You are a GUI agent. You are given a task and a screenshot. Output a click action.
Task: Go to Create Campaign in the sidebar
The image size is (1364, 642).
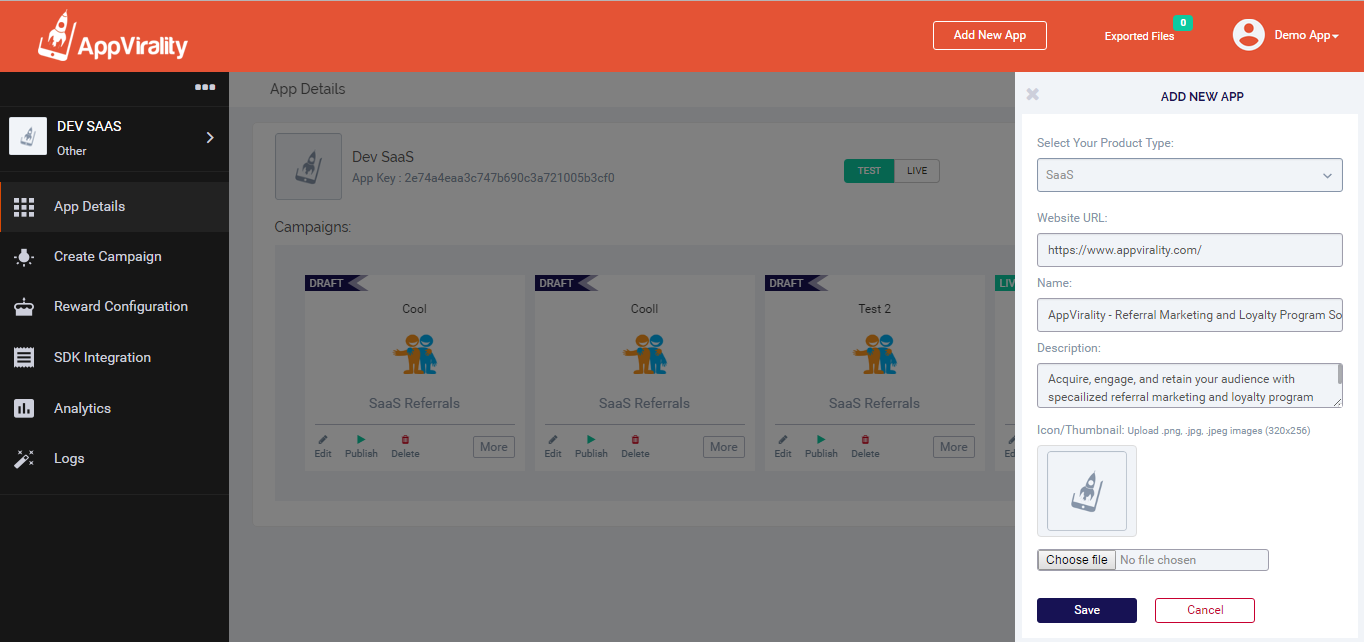[115, 257]
